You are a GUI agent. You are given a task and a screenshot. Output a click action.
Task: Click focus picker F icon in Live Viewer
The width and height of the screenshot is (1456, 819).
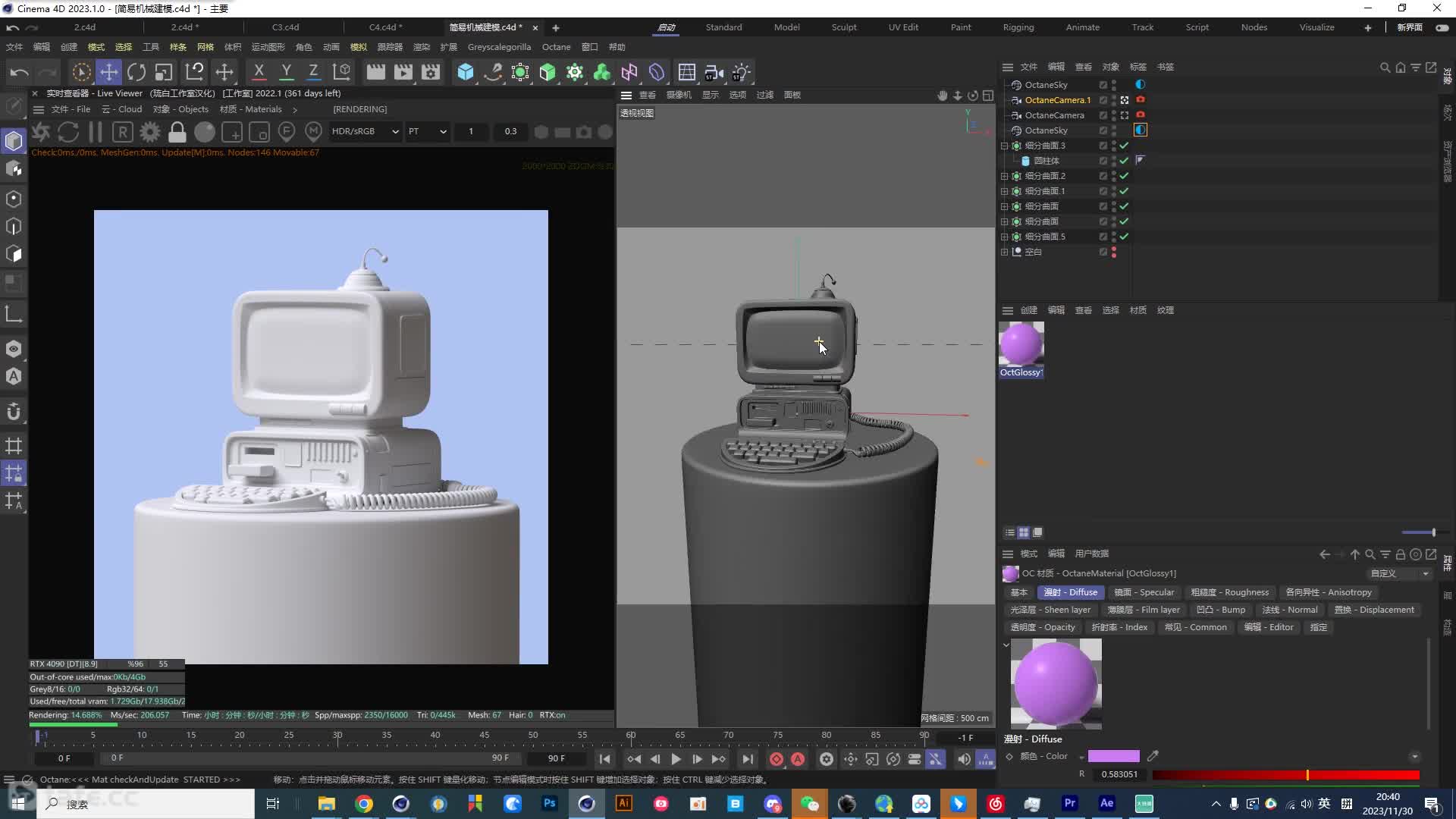point(287,132)
